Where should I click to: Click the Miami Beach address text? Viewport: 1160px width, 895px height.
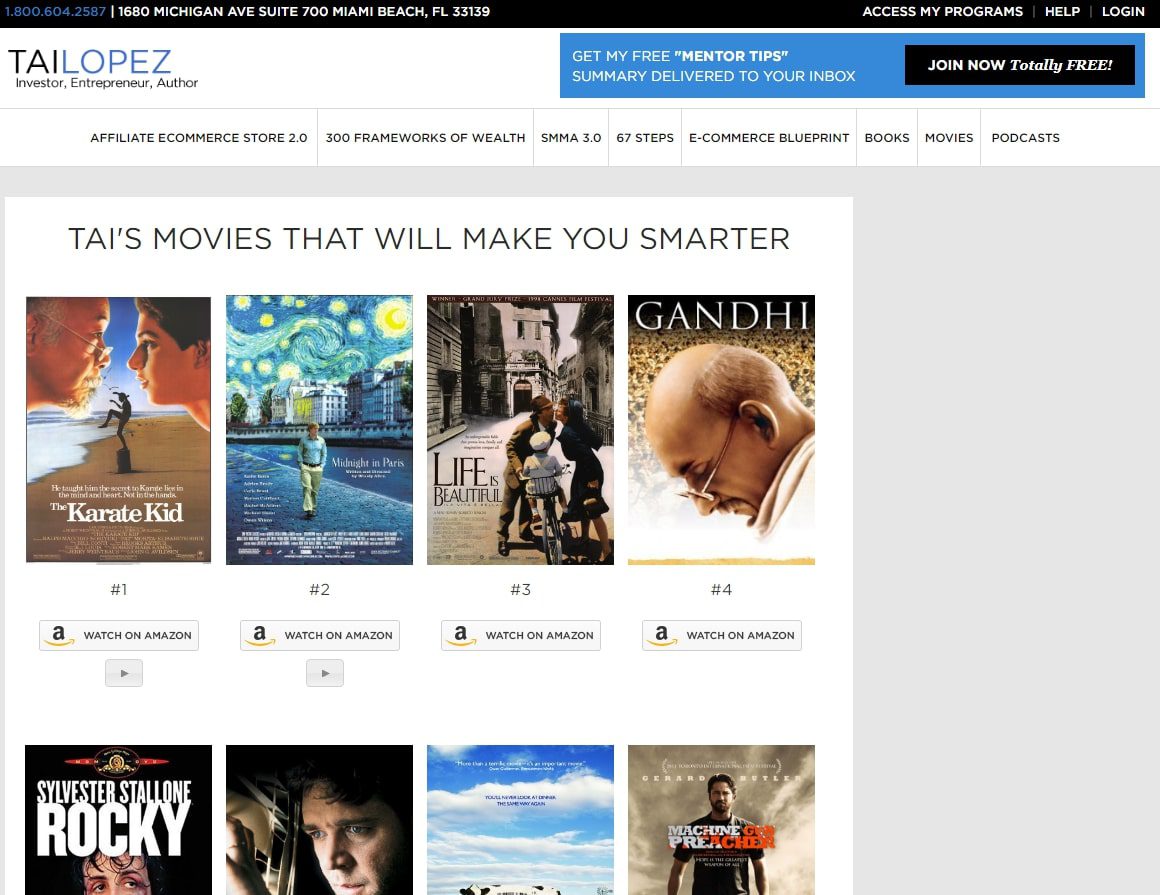[304, 12]
